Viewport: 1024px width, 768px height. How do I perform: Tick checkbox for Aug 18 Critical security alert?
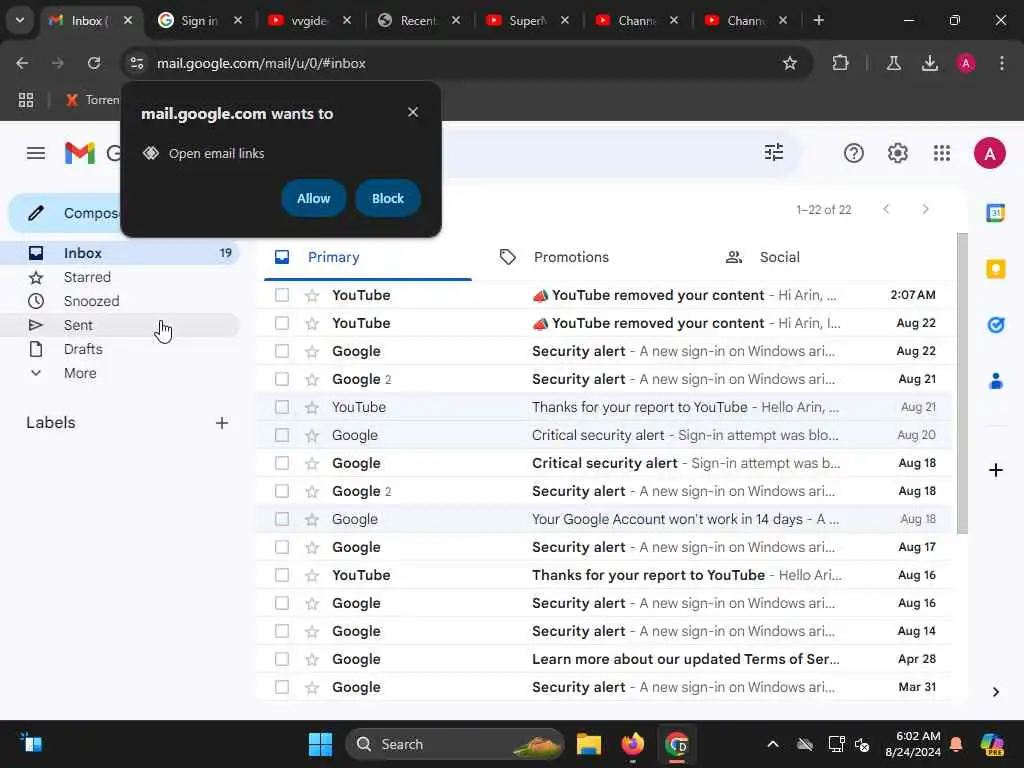tap(281, 463)
